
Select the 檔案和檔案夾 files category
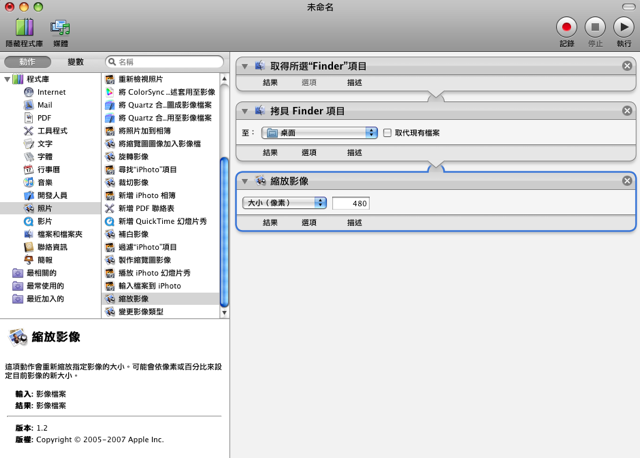(x=53, y=234)
